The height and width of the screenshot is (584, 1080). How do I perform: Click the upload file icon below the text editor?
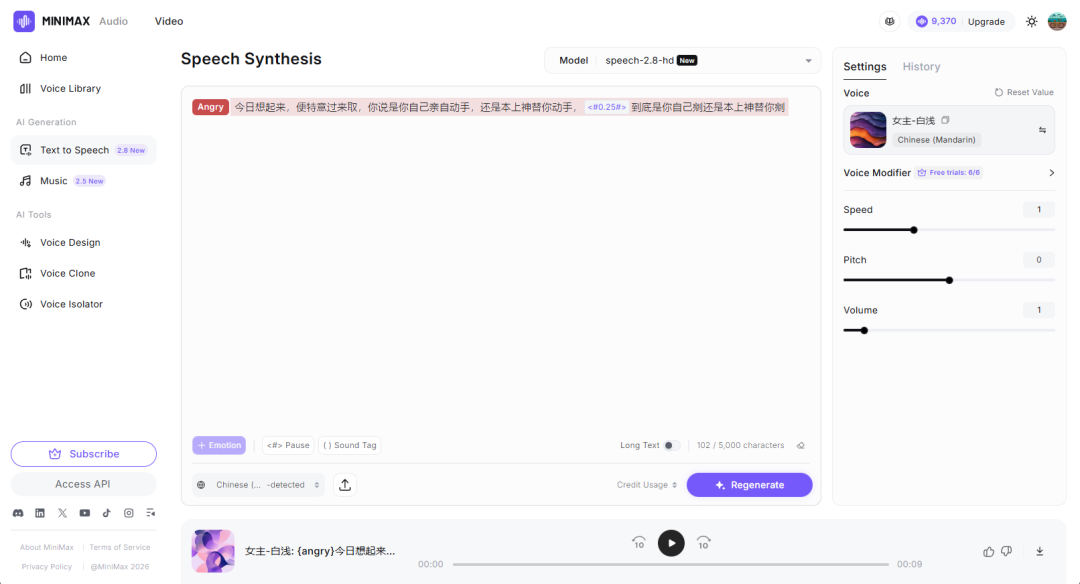pos(344,484)
